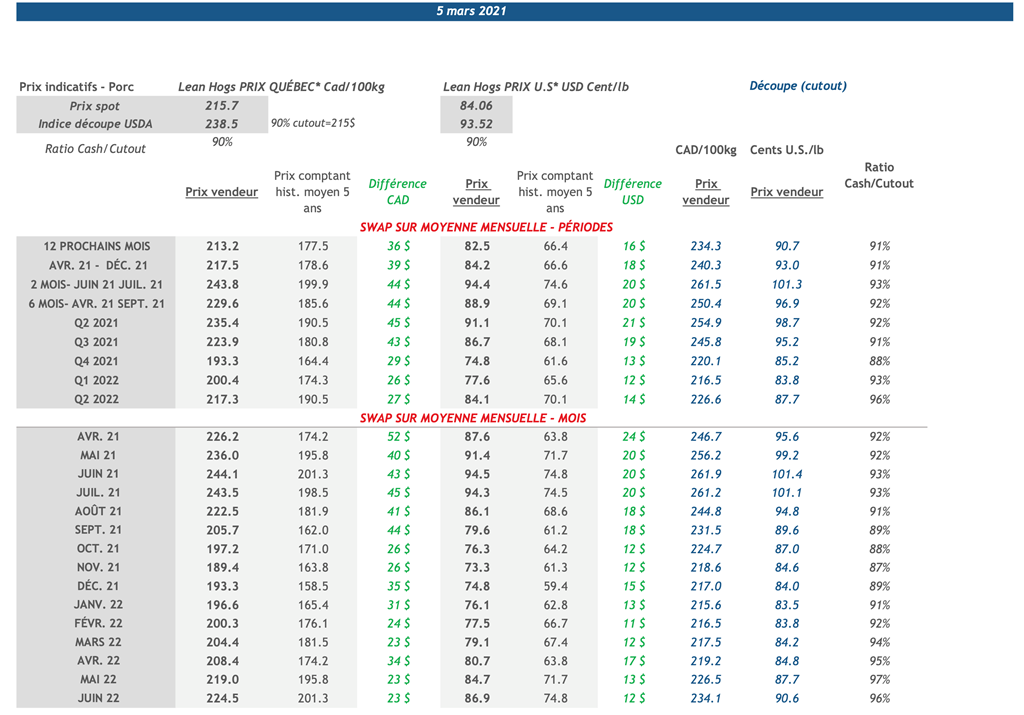This screenshot has height=715, width=1024.
Task: Click the red "SWAP SUR MOYENNE MENSUELLE - MOIS" heading
Action: click(472, 417)
